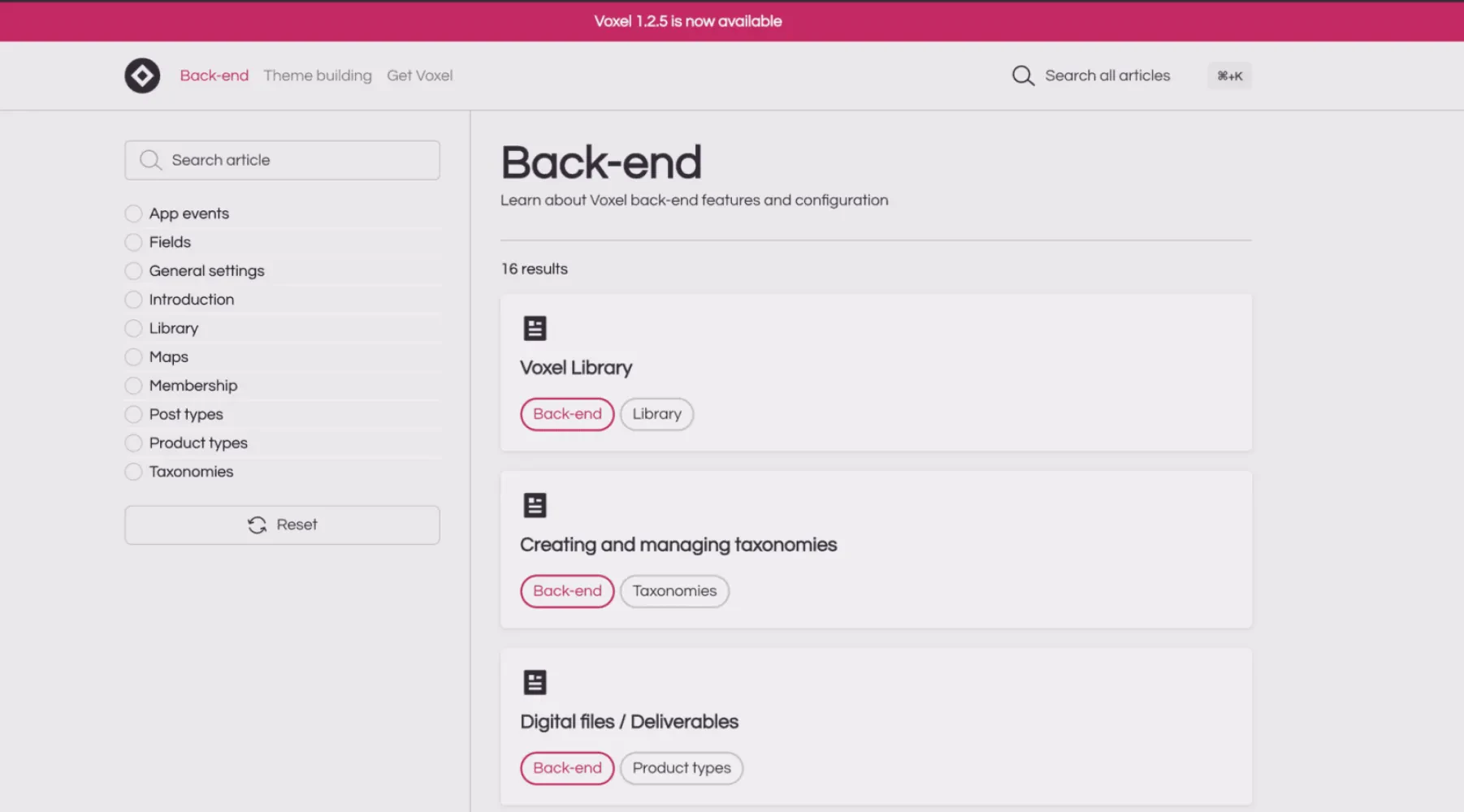The height and width of the screenshot is (812, 1464).
Task: Open the Back-end nav tab
Action: tap(214, 76)
